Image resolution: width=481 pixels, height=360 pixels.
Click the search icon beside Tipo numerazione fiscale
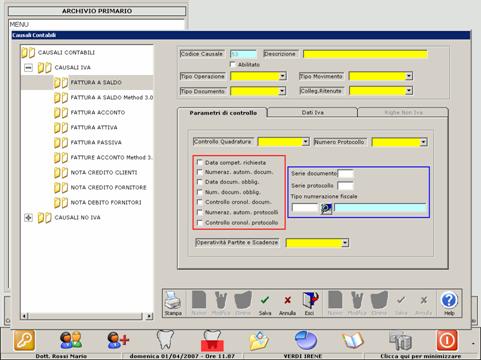(x=326, y=209)
